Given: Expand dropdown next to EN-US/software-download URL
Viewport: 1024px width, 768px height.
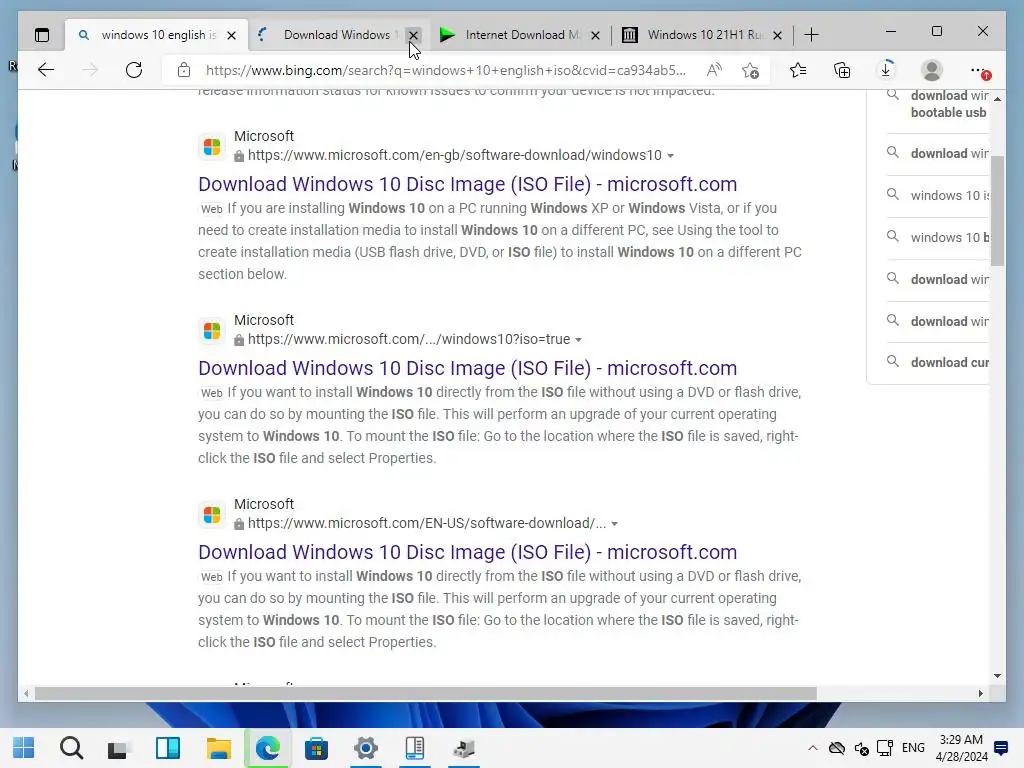Looking at the screenshot, I should point(615,524).
